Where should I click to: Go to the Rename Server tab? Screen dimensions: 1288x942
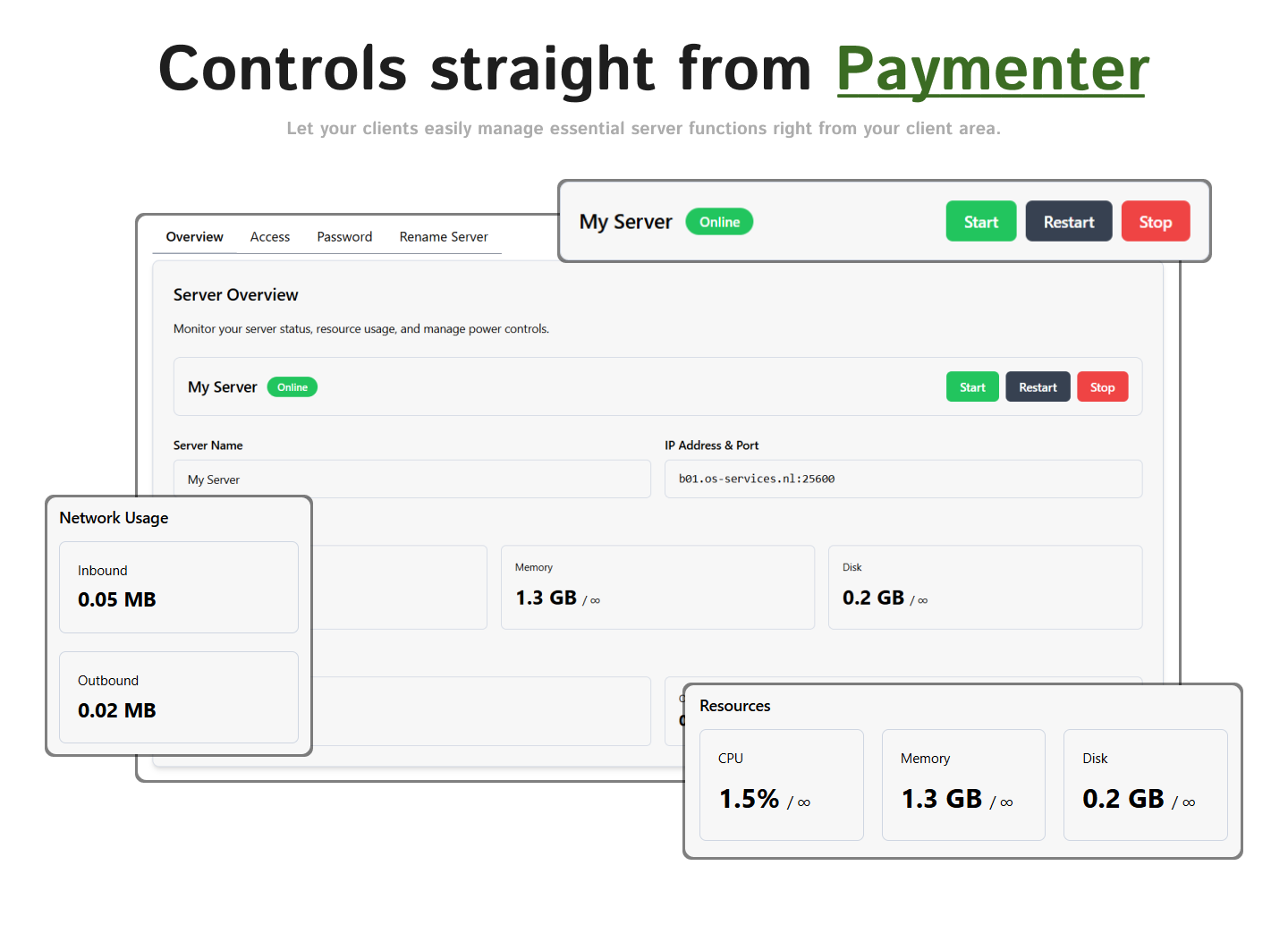444,237
